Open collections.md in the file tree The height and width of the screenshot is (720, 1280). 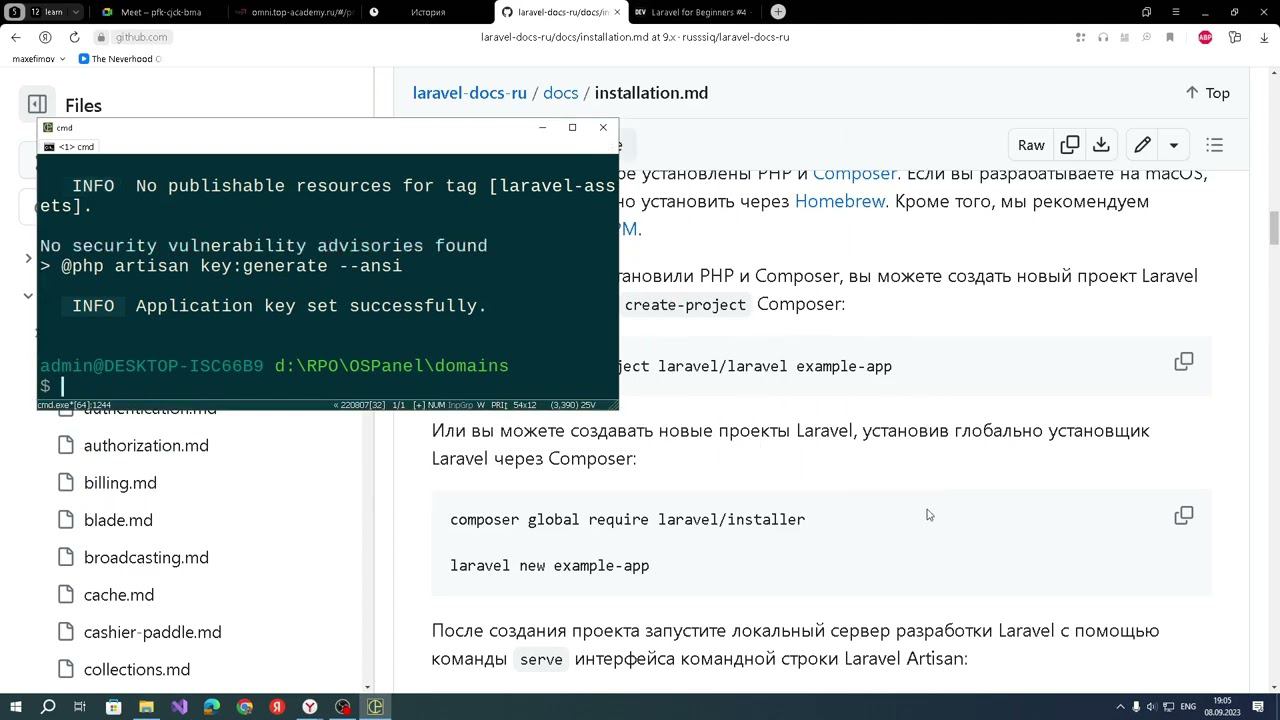point(136,670)
